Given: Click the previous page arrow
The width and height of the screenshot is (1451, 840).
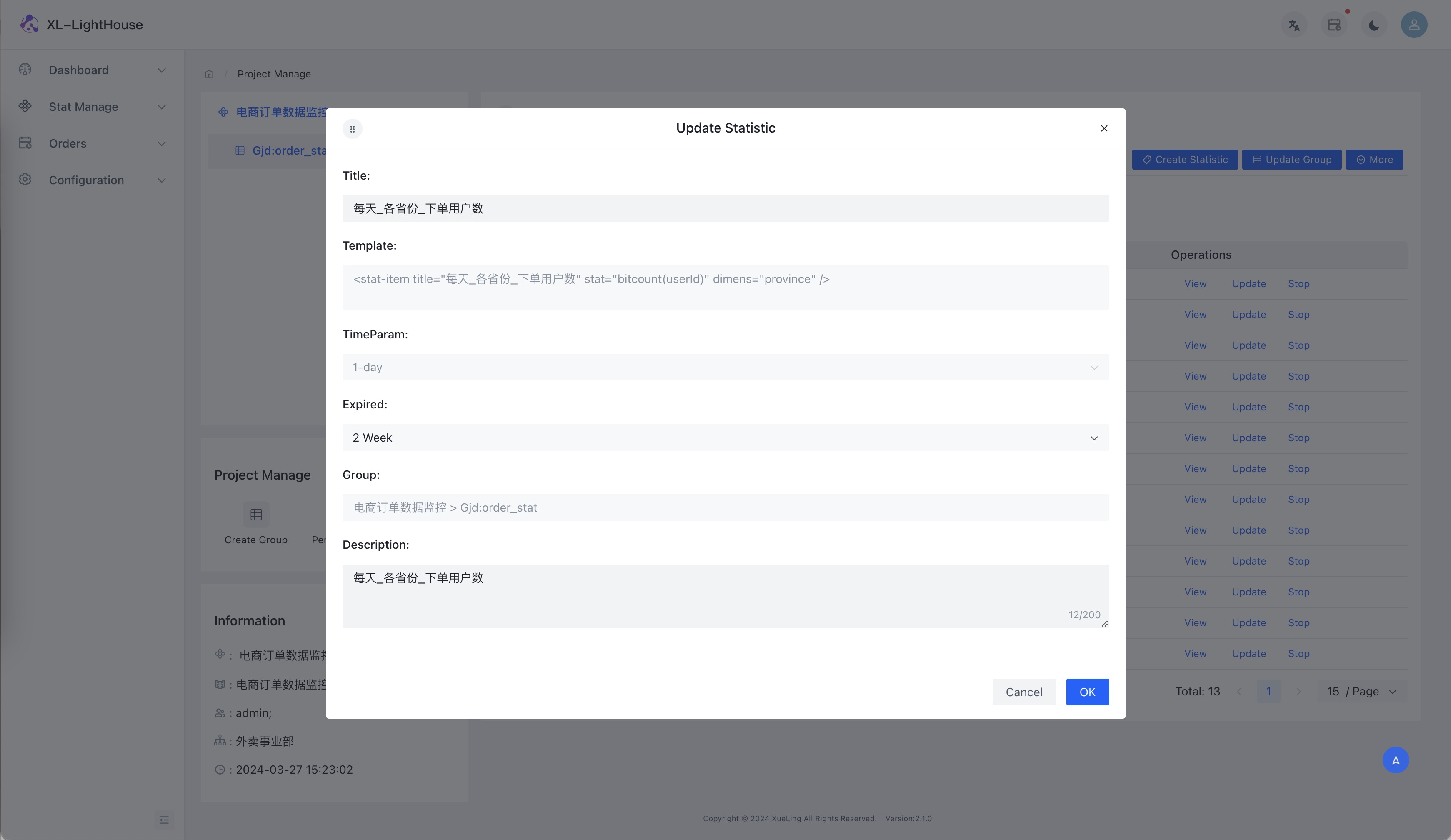Looking at the screenshot, I should pos(1238,692).
